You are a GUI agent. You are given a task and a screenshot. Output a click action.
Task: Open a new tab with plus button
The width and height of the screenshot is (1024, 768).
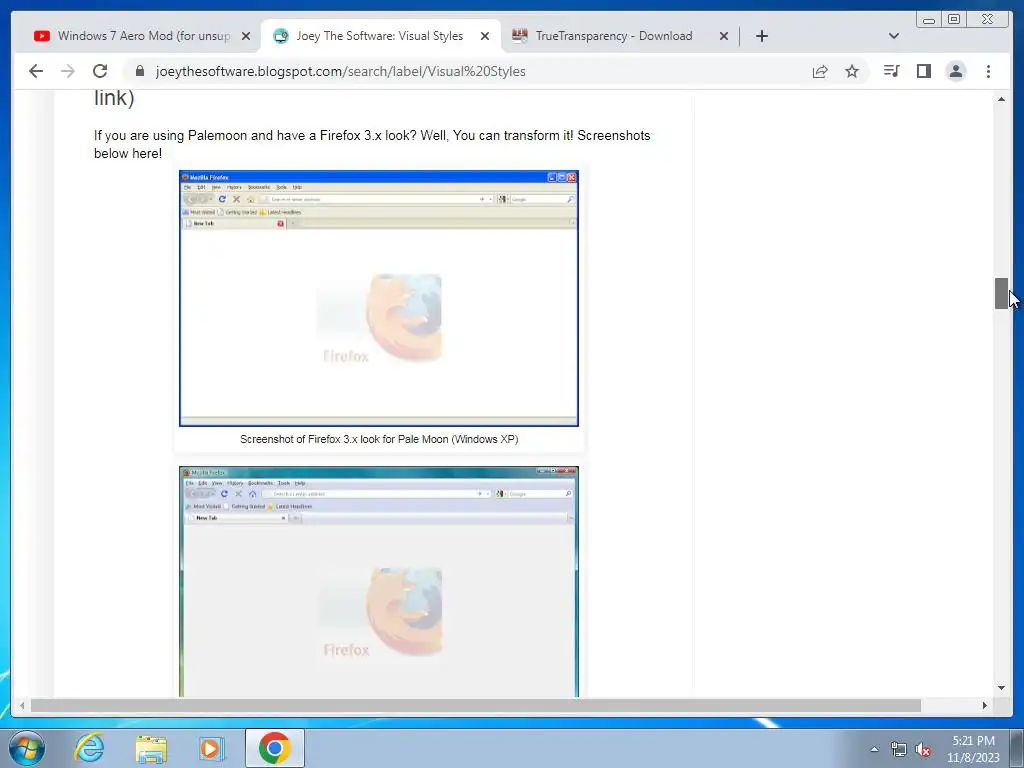(761, 36)
